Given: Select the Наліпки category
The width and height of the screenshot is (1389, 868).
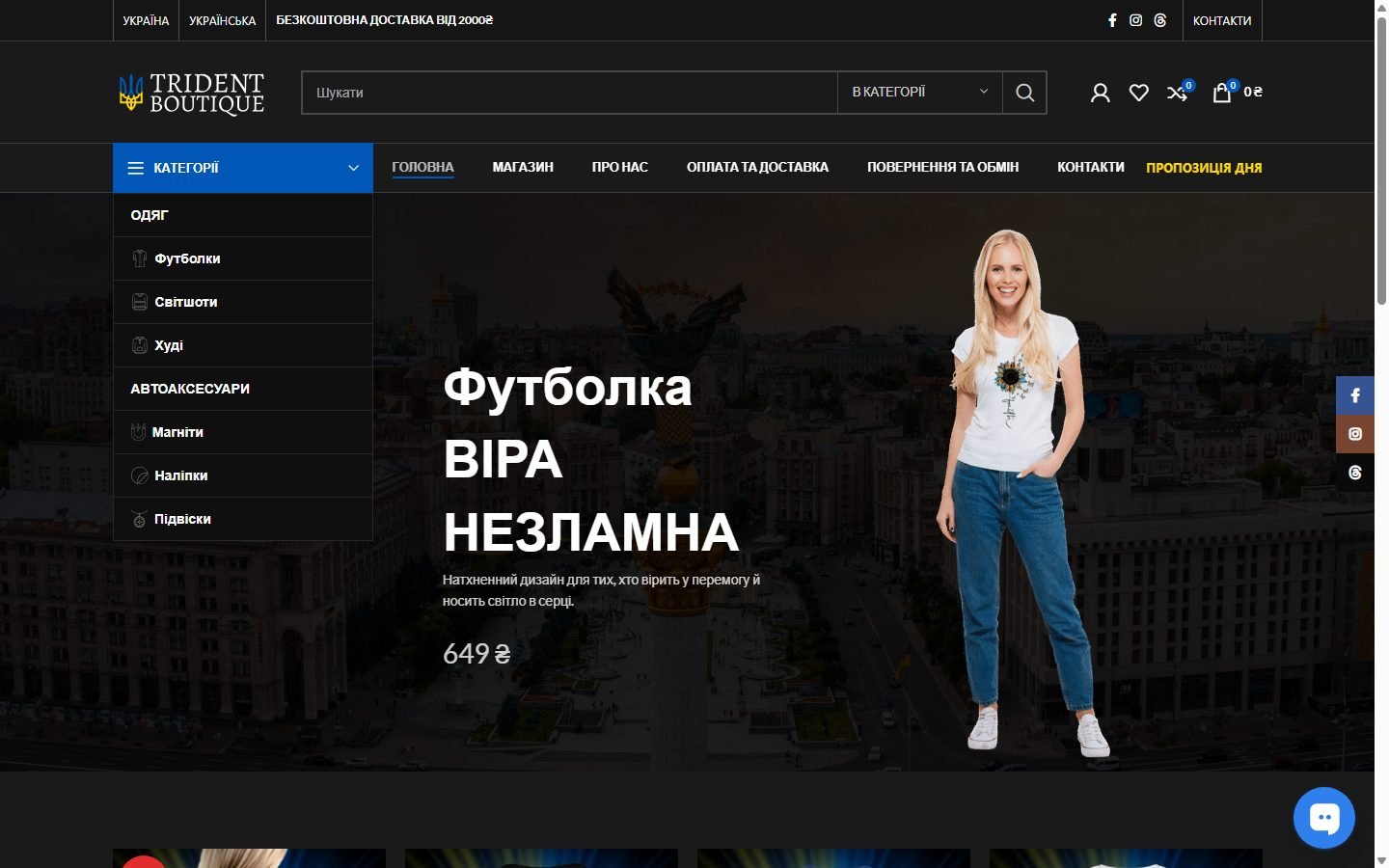Looking at the screenshot, I should click(x=243, y=475).
